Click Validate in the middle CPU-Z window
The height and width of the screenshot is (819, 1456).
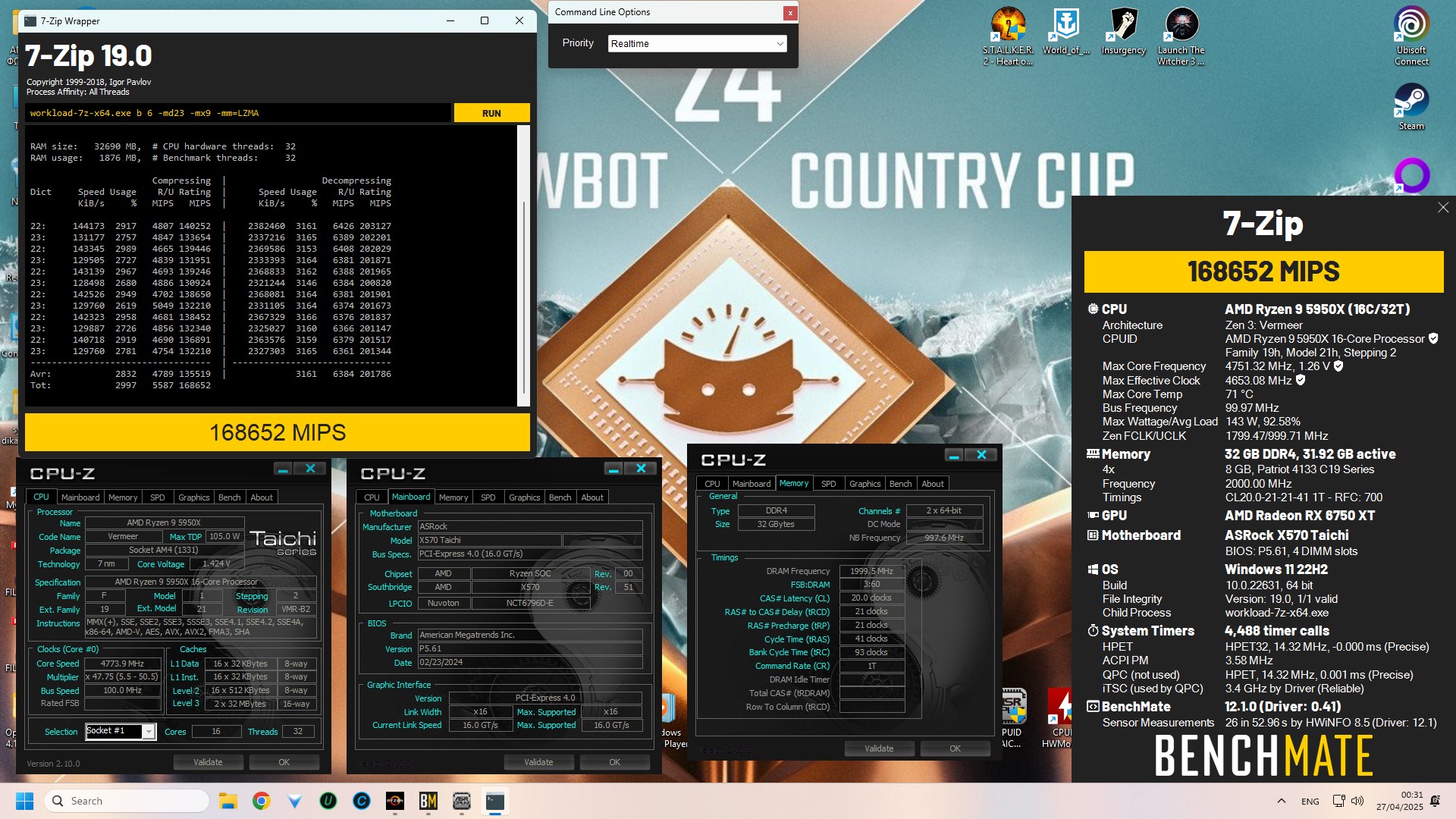[x=538, y=762]
